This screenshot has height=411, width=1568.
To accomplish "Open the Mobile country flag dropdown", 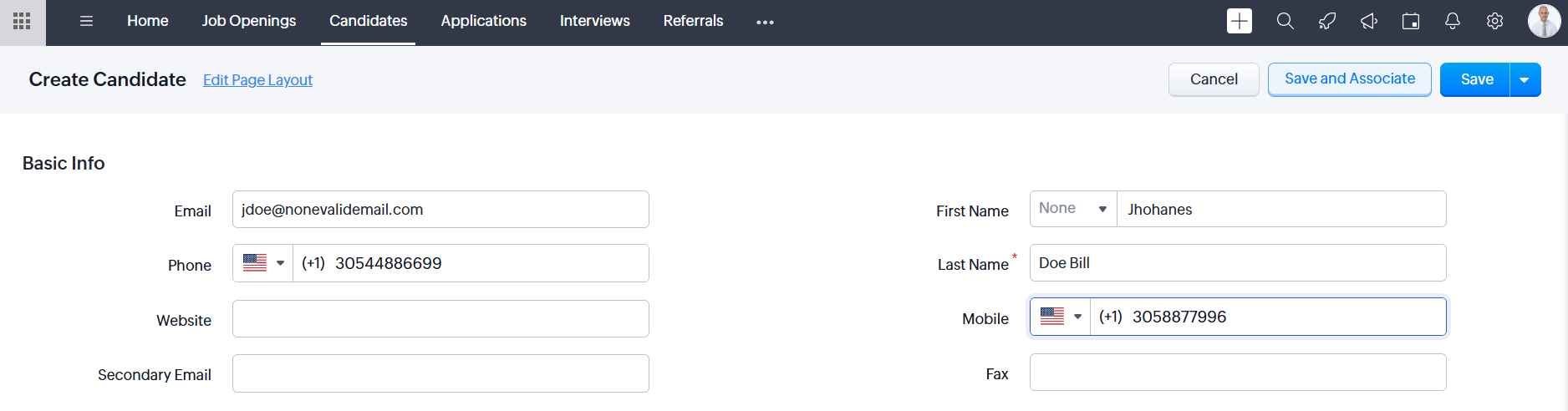I will [1061, 317].
